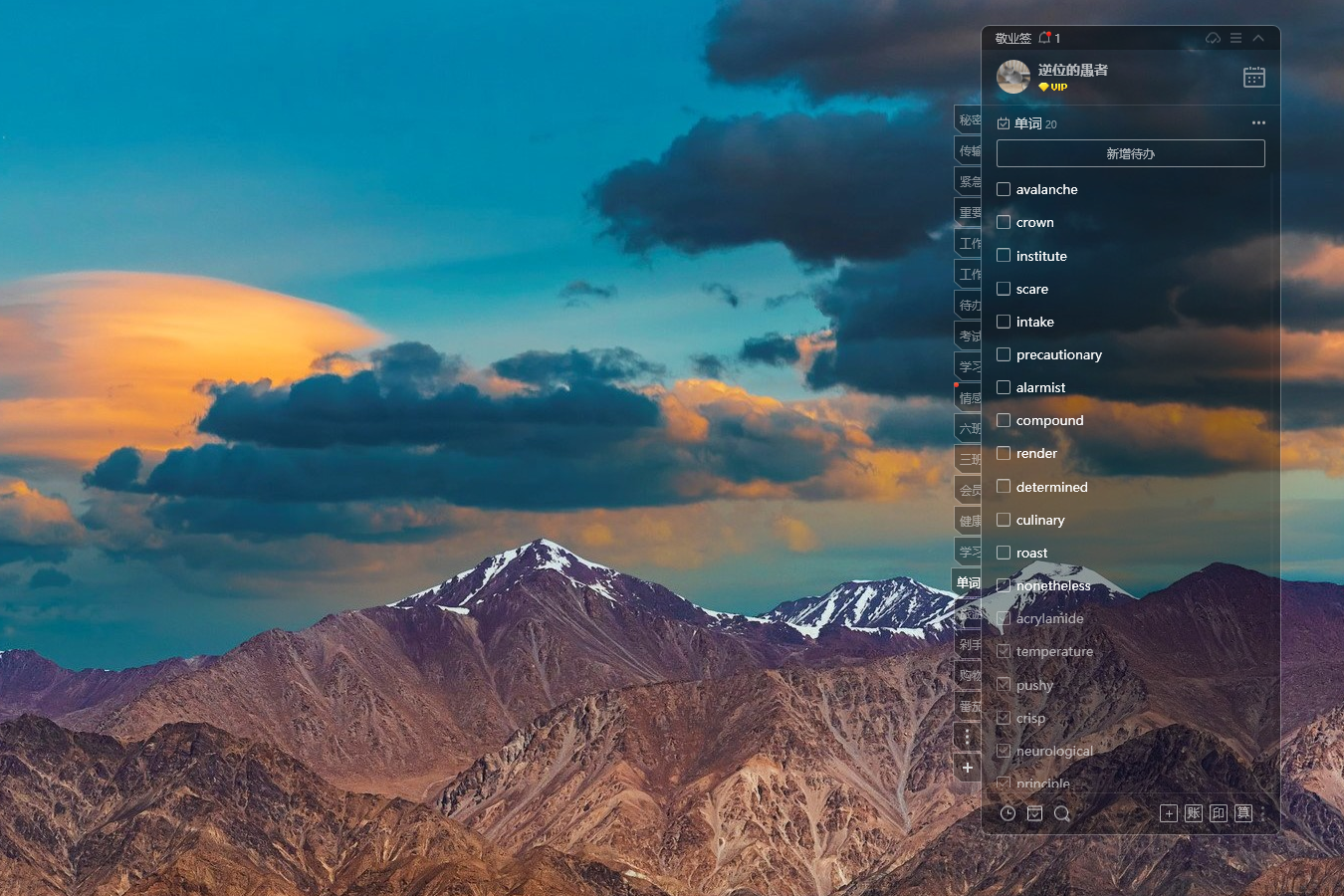Open the clock reminder icon at bottom
Screen dimensions: 1344x896
(x=1008, y=813)
